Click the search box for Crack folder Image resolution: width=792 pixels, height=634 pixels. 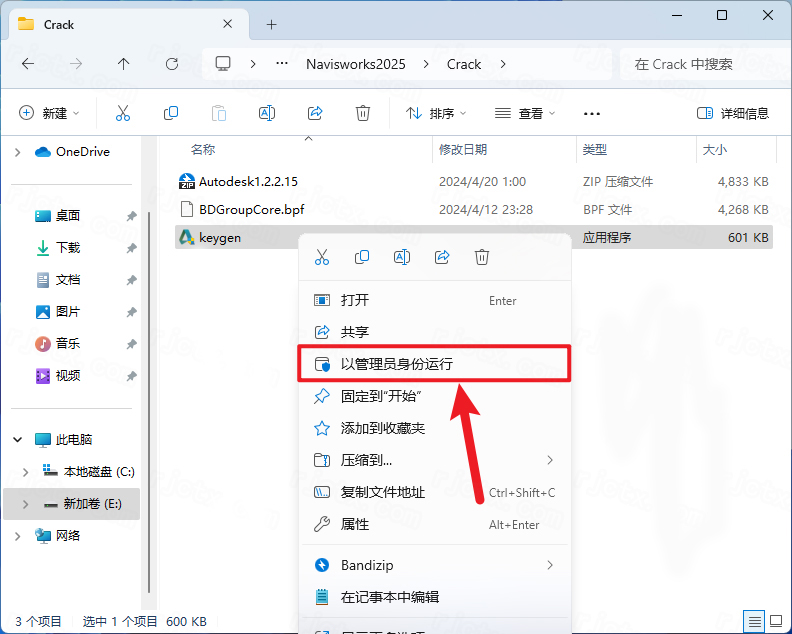point(706,64)
